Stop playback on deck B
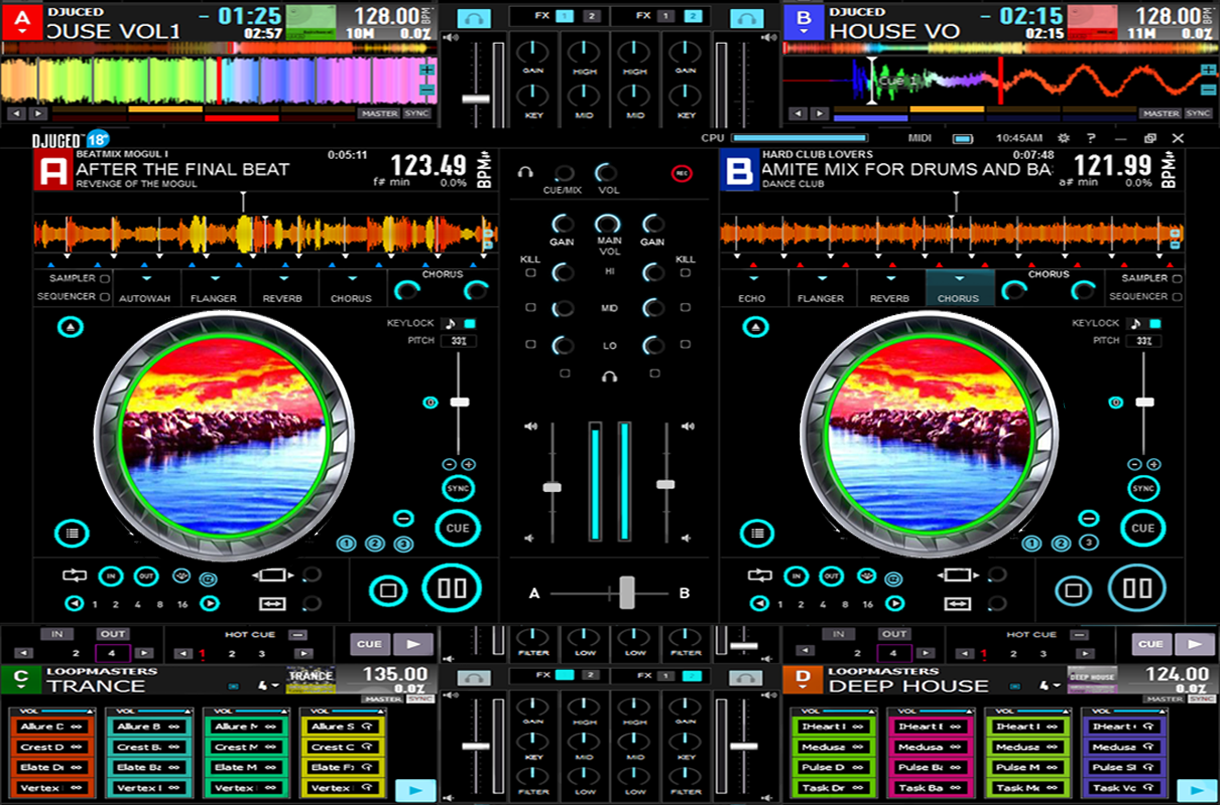Screen dimensions: 1220x805 [x=1074, y=589]
